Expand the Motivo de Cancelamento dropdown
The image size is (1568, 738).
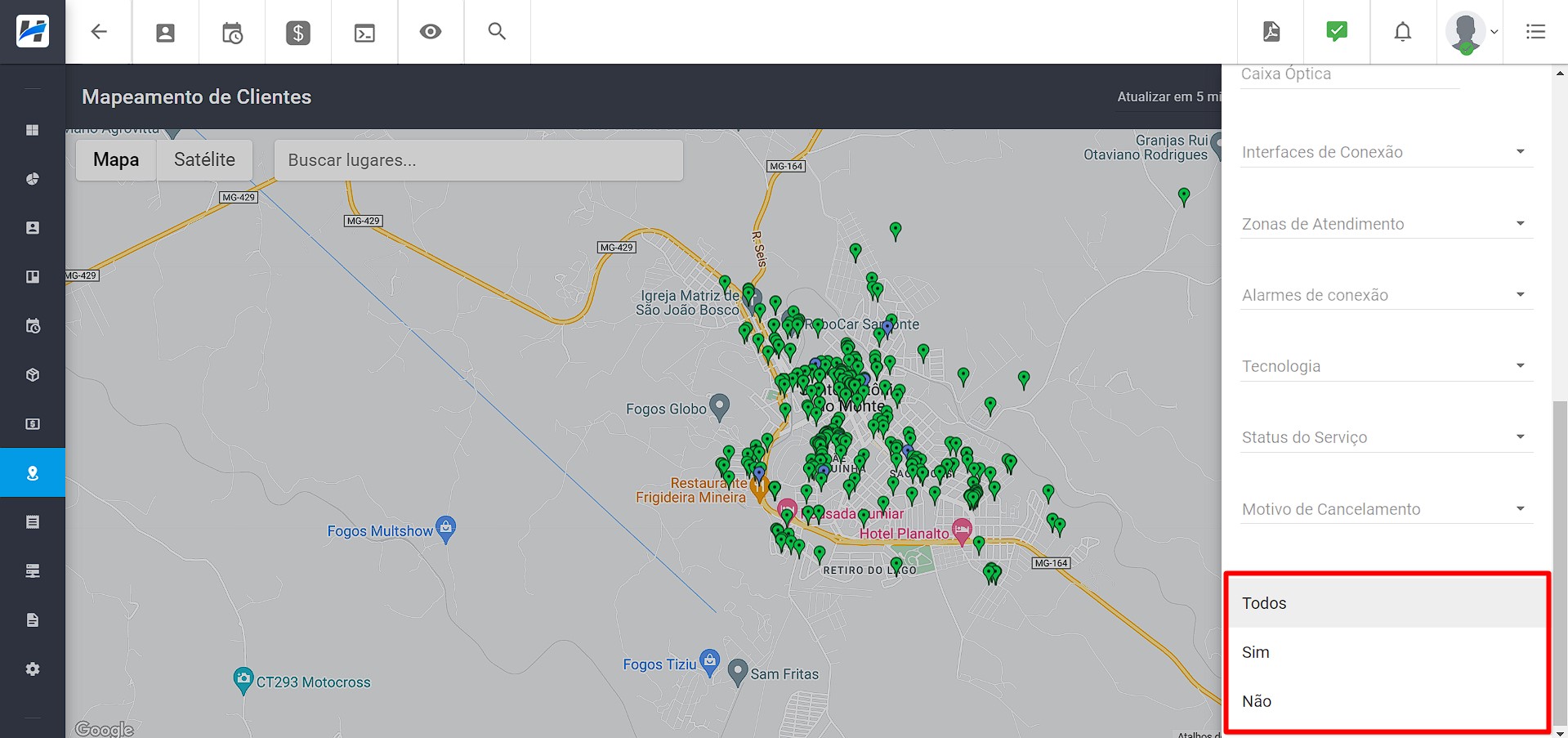click(1387, 509)
